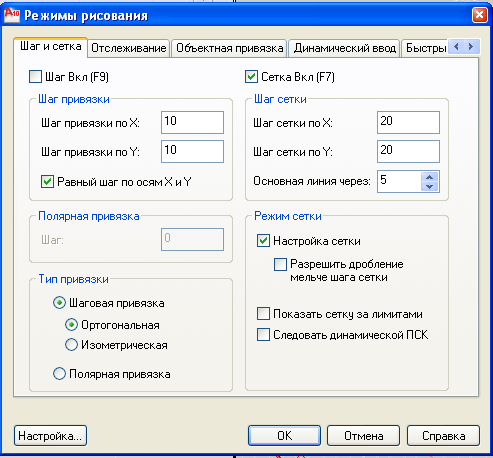
Task: Increase Основная линия через value with up arrow
Action: pos(430,177)
